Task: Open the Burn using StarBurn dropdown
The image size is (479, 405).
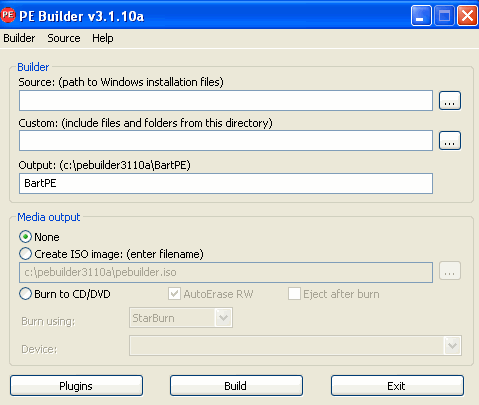Action: coord(181,318)
